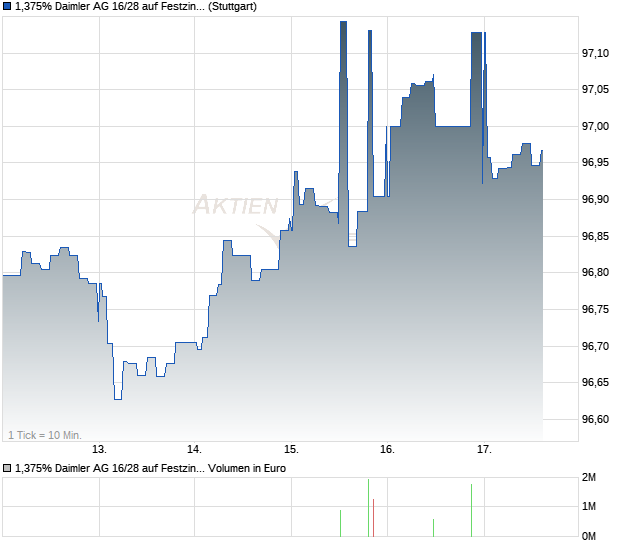Click the volume axis label 2M
The width and height of the screenshot is (620, 546).
pos(589,478)
